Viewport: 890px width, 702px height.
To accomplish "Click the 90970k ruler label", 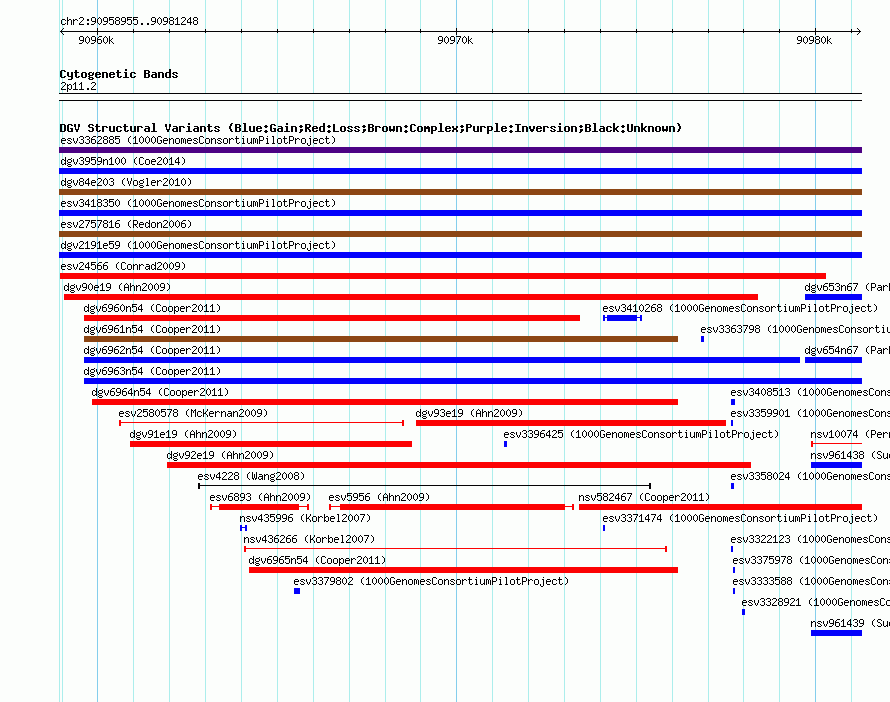I will coord(455,40).
